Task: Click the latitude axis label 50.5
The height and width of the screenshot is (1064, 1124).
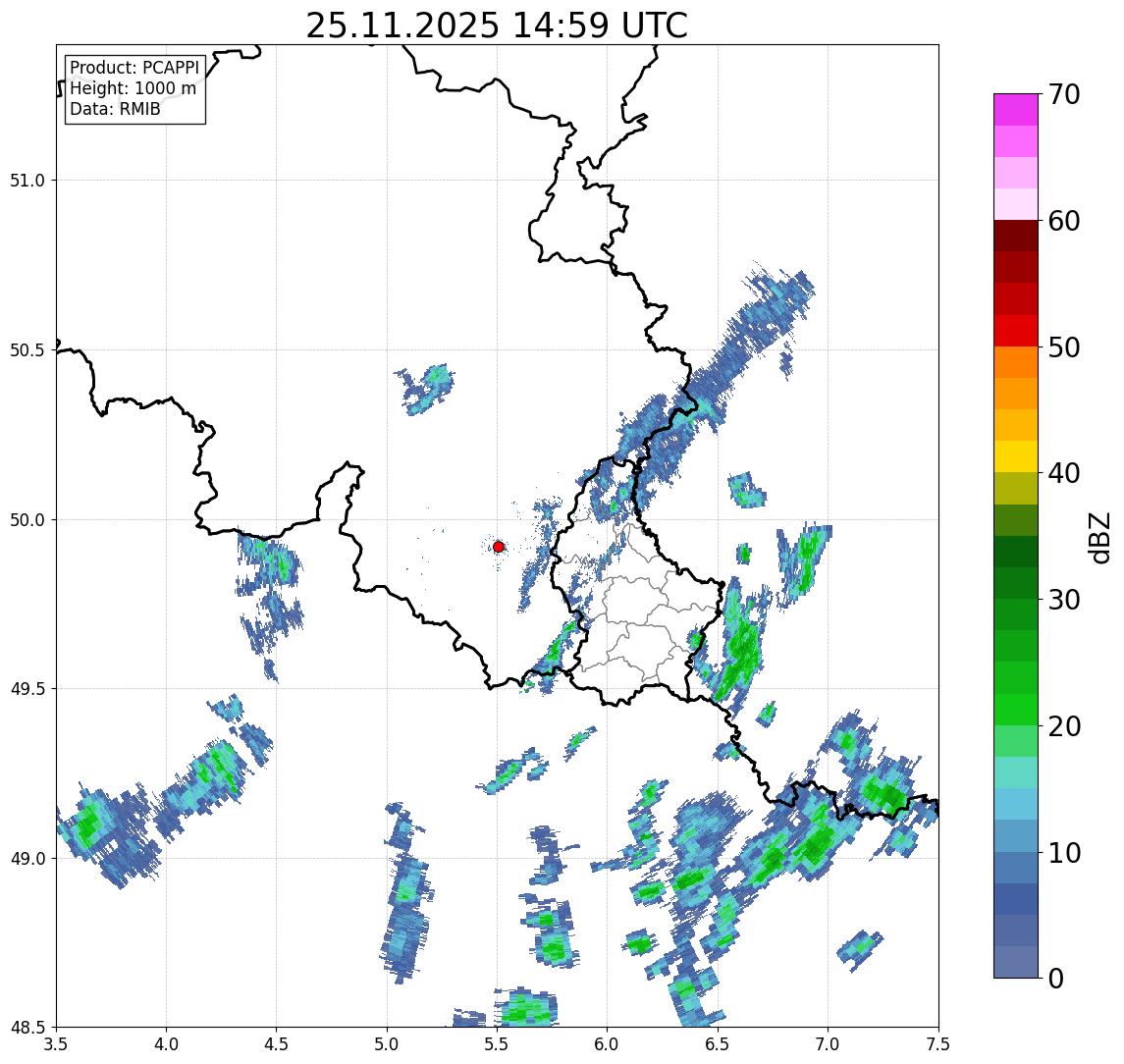Action: pos(27,350)
